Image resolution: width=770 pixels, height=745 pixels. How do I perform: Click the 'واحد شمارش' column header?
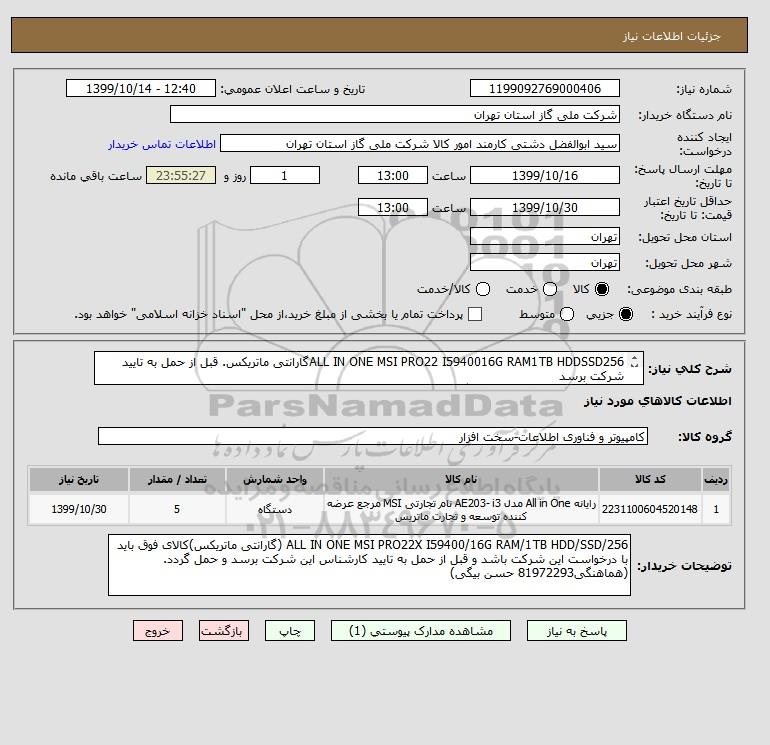[x=275, y=479]
